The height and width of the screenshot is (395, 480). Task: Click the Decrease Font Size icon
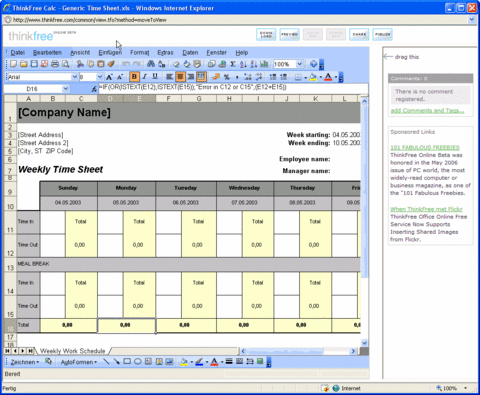(120, 77)
